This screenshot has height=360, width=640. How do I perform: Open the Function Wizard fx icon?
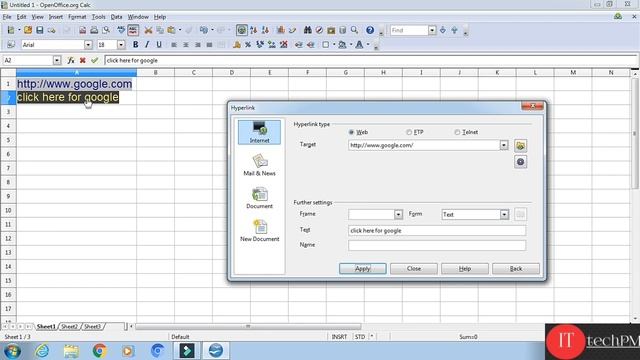point(71,60)
